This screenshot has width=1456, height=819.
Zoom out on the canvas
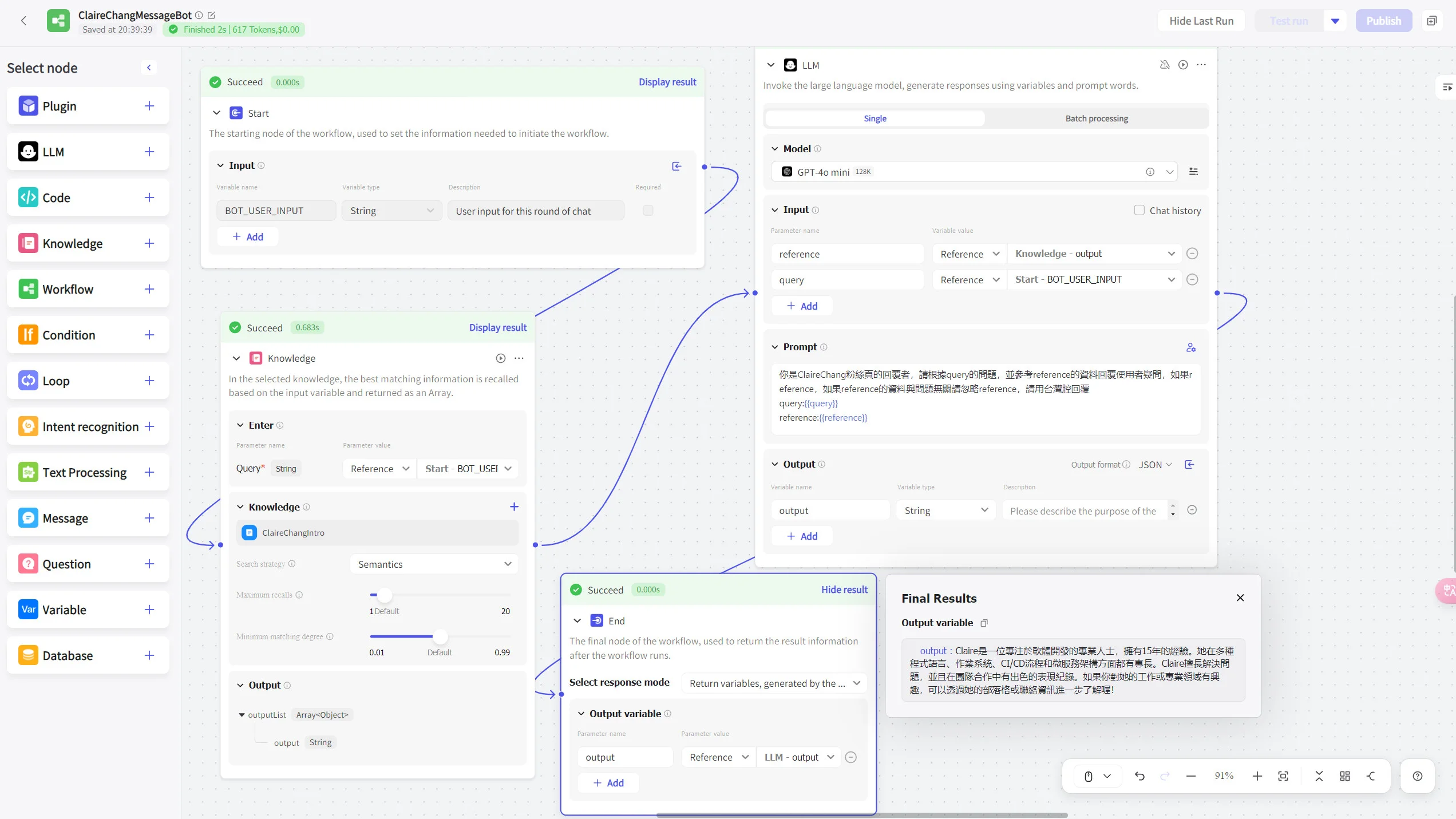tap(1191, 776)
